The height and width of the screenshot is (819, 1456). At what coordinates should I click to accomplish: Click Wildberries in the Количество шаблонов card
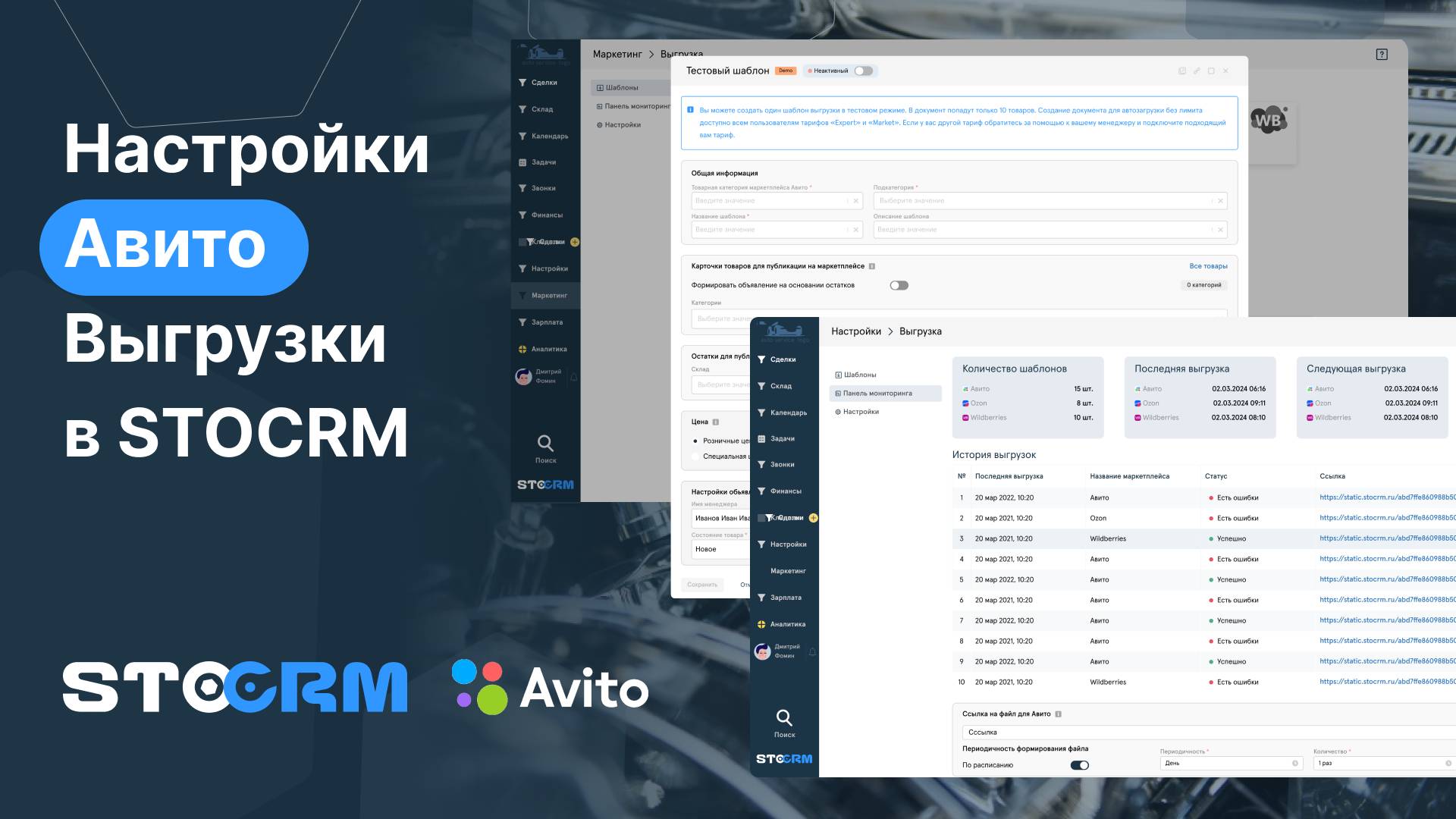(988, 418)
